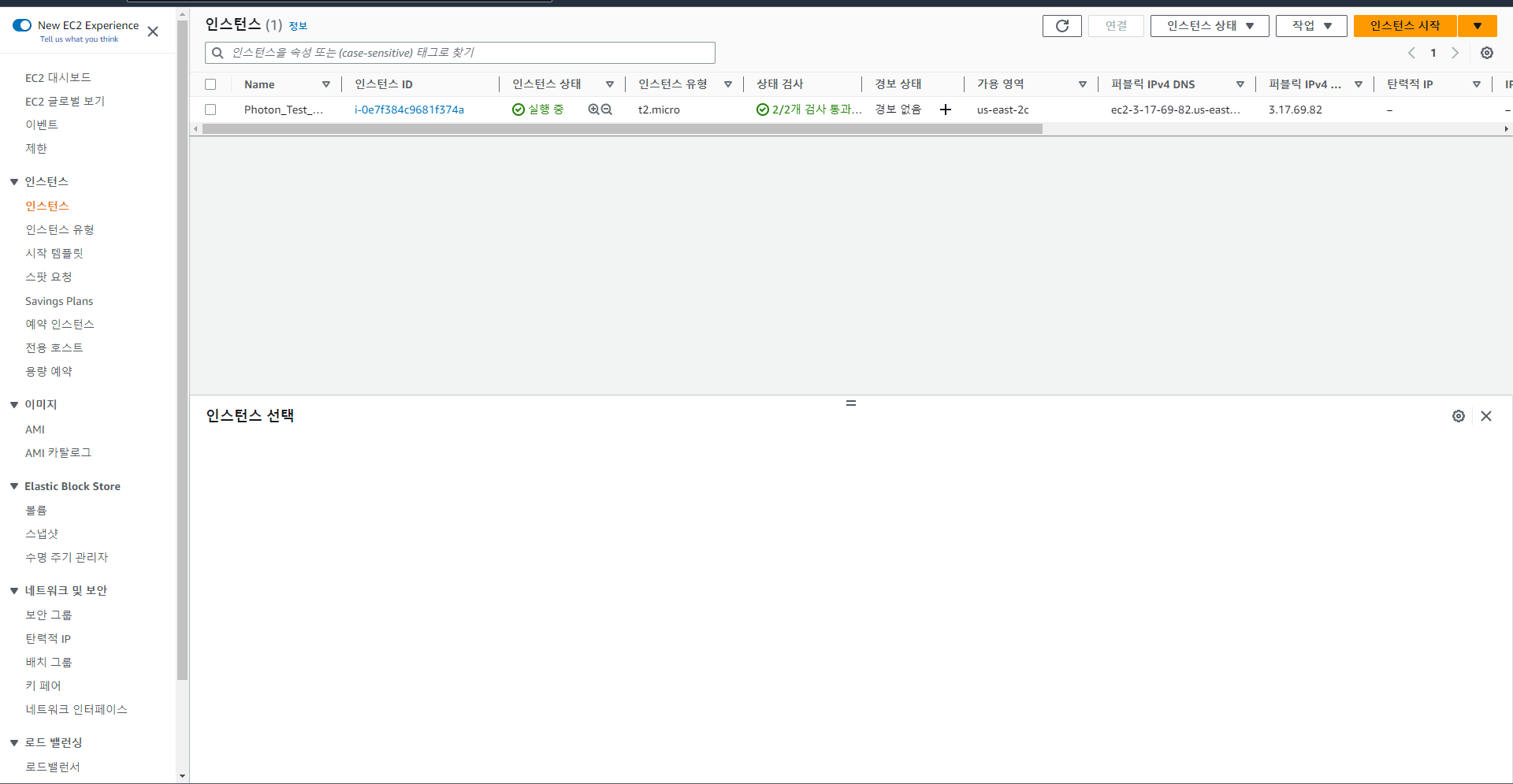Viewport: 1513px width, 784px height.
Task: Open table preferences gear icon
Action: click(1486, 53)
